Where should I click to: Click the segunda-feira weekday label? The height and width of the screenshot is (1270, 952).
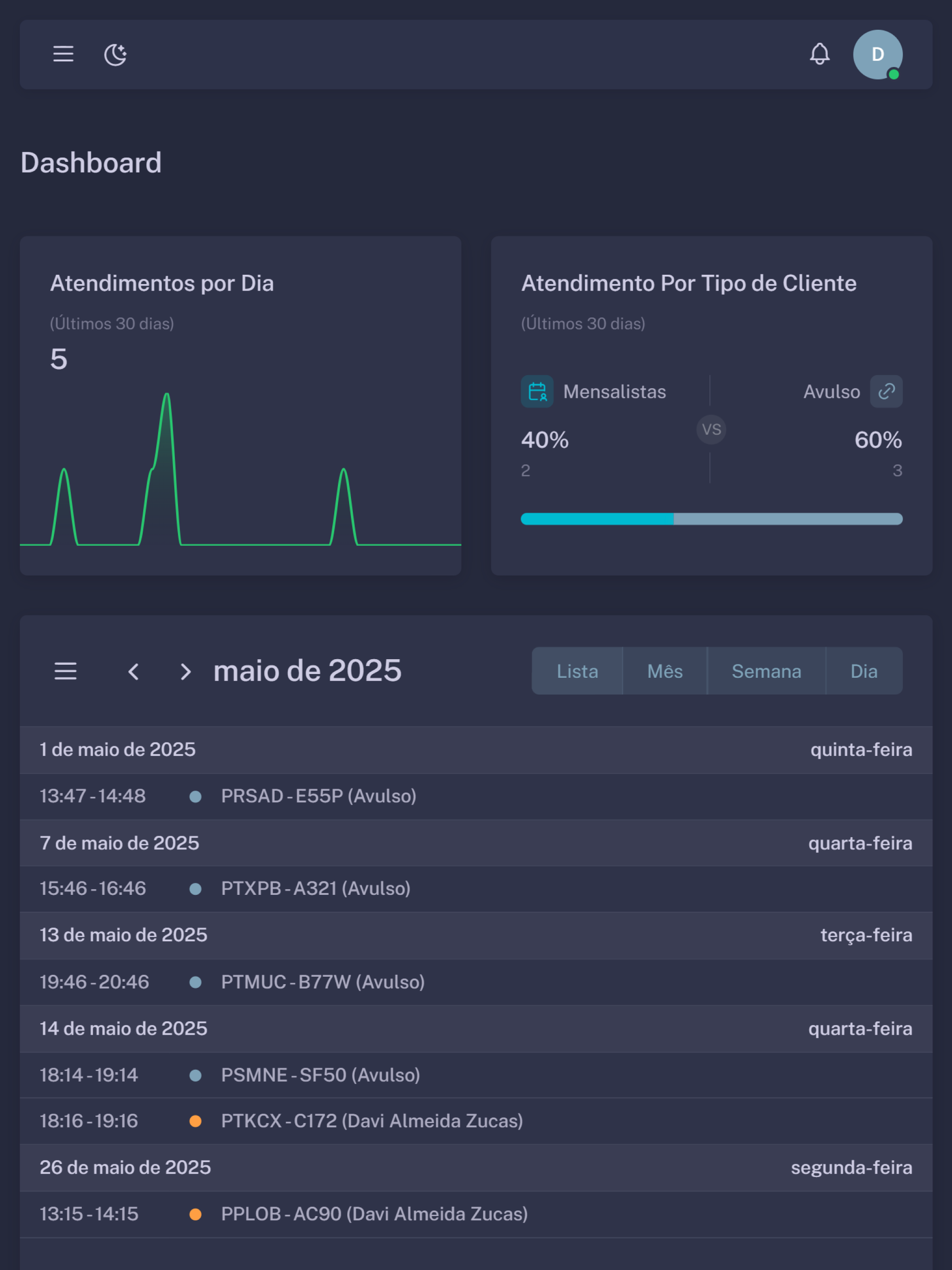(852, 1168)
